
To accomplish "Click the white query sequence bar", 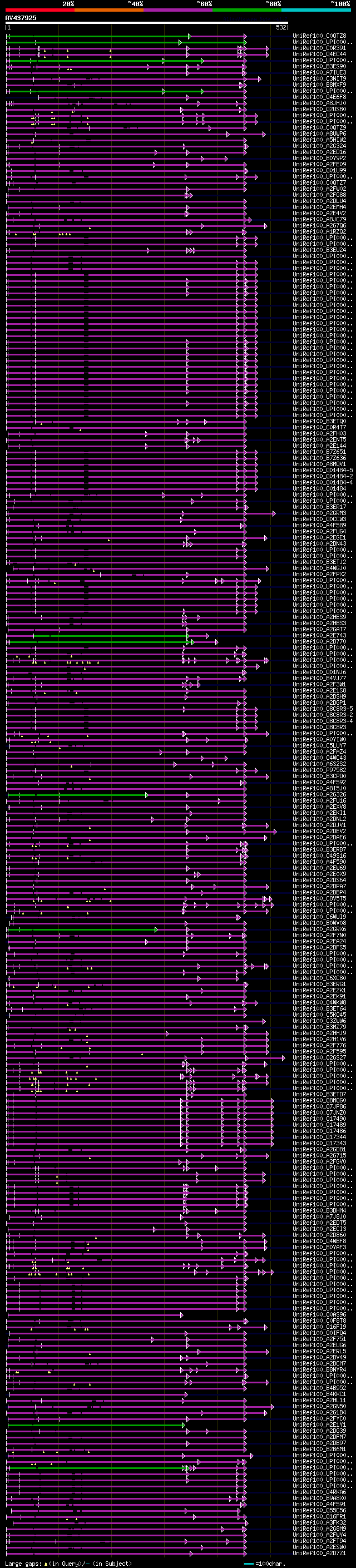I will point(147,22).
